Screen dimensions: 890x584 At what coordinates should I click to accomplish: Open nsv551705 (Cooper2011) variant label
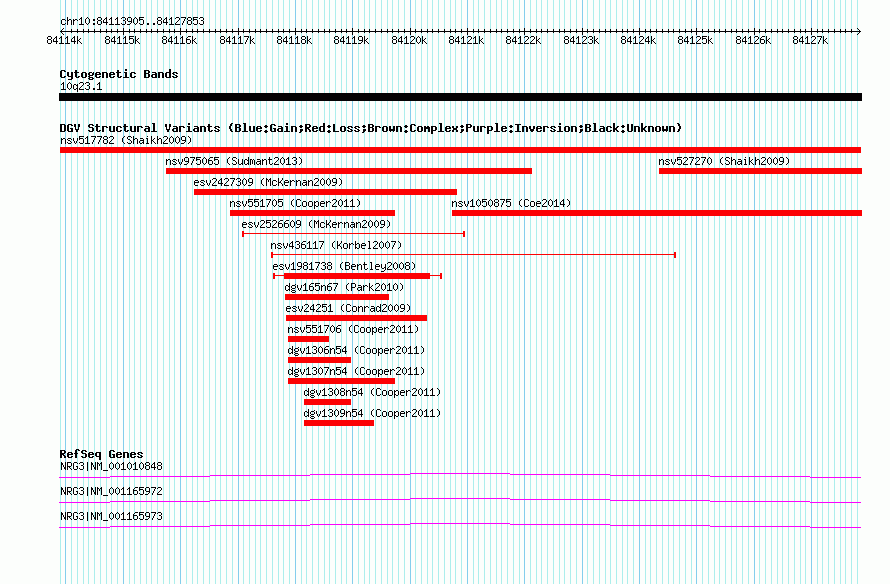(x=295, y=203)
